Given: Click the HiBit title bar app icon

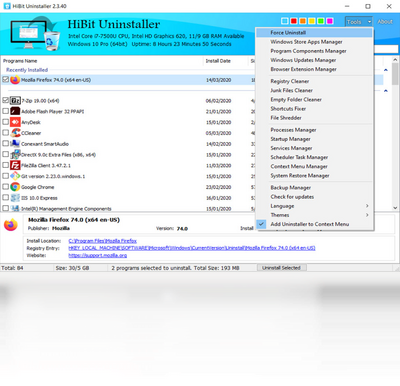Looking at the screenshot, I should [x=7, y=6].
